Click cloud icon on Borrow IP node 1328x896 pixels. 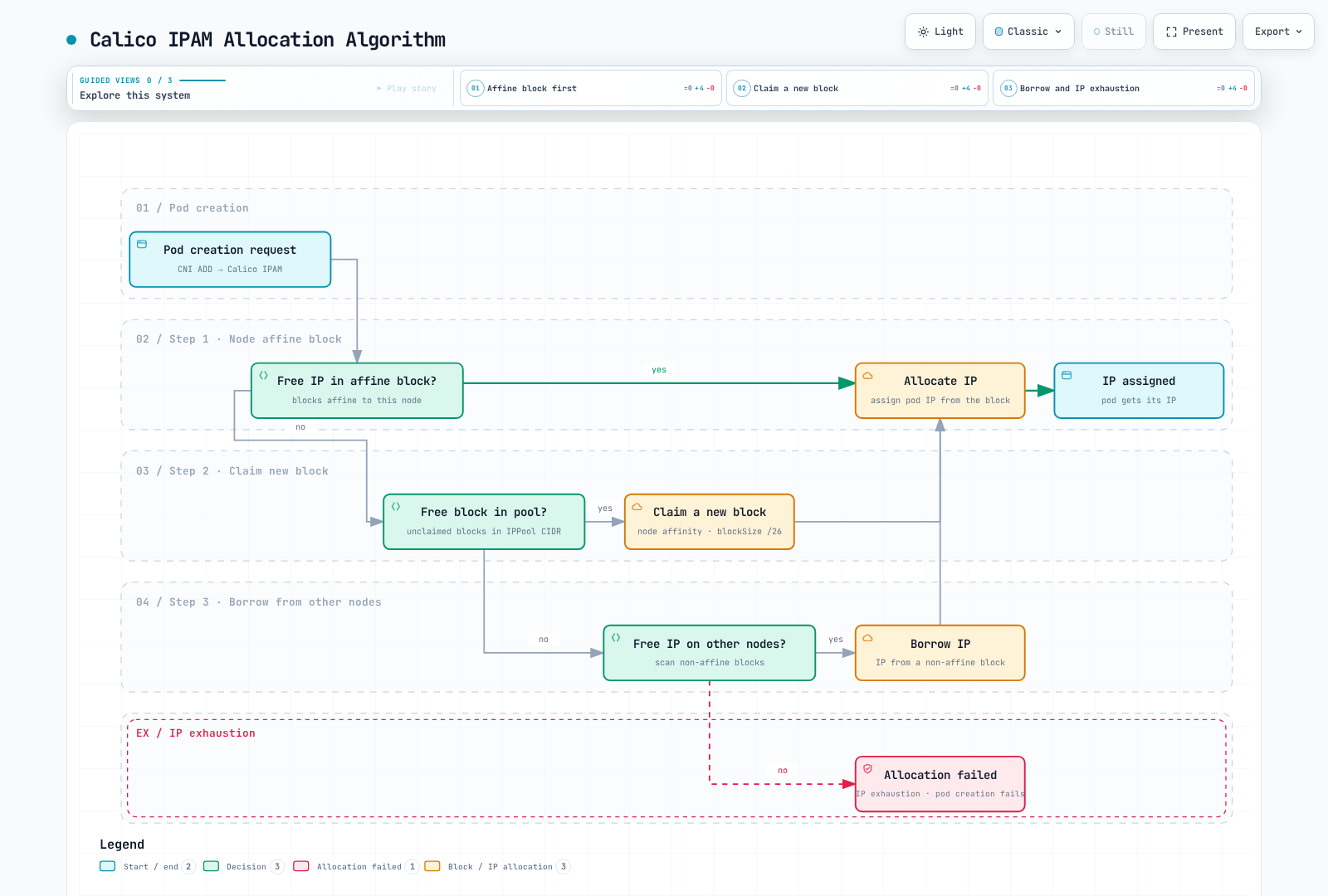(867, 638)
